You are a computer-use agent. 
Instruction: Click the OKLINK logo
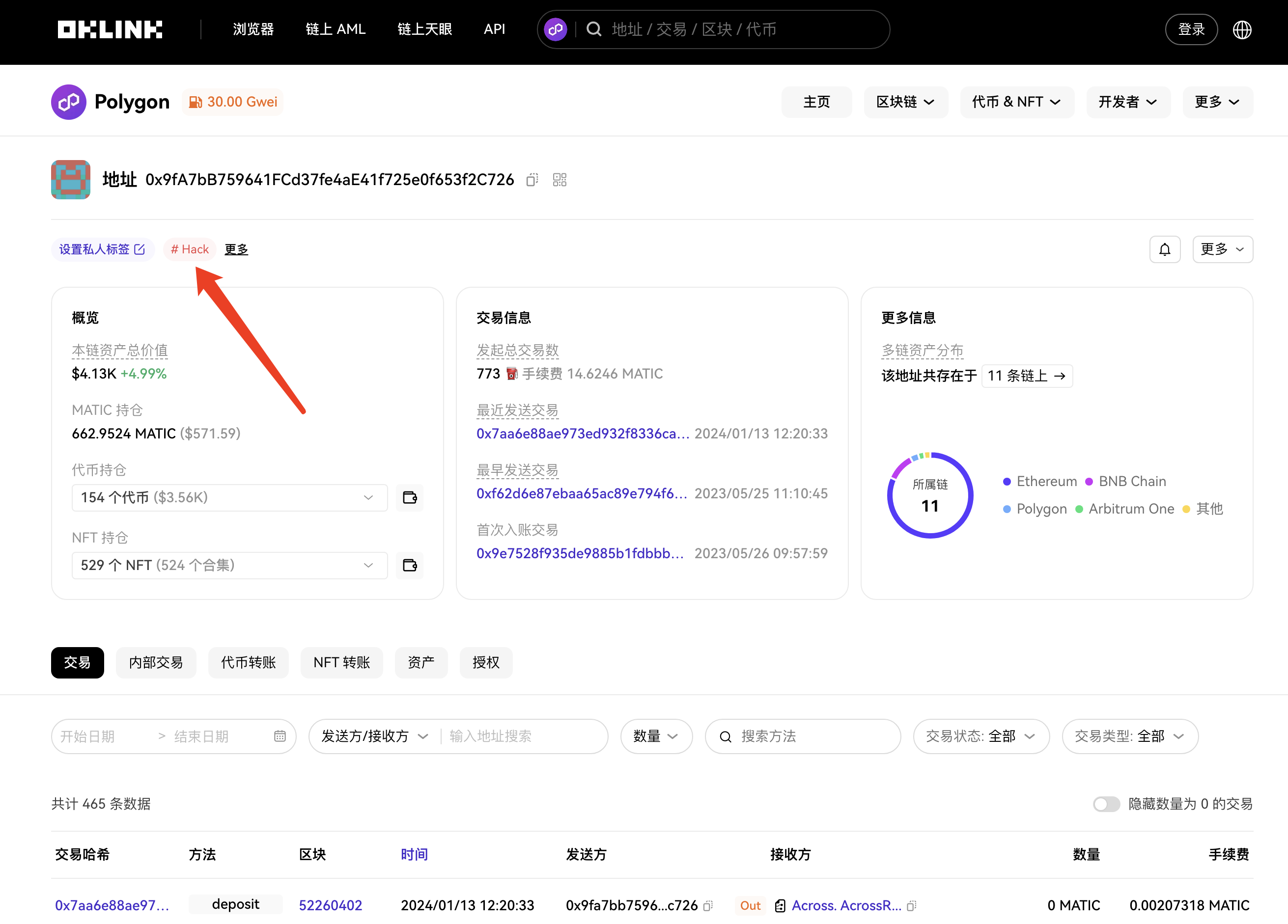coord(110,29)
